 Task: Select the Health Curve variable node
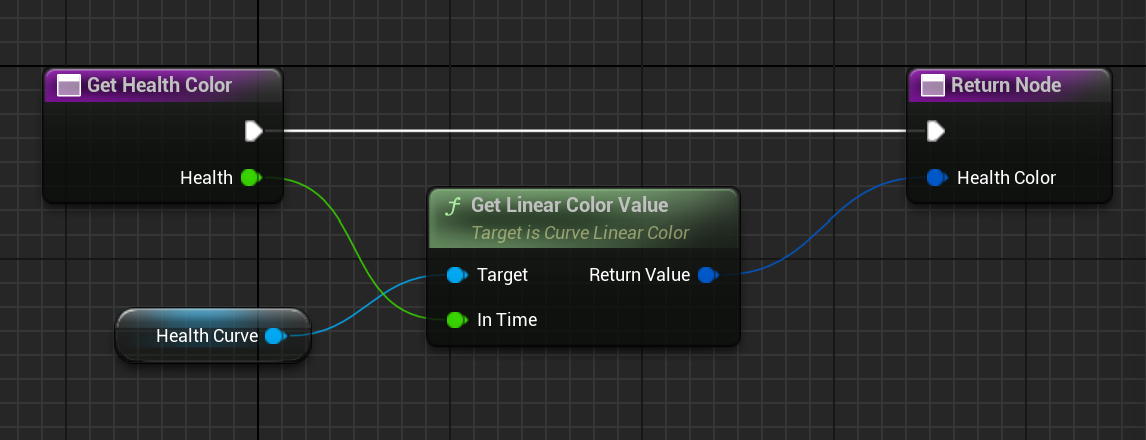click(207, 336)
